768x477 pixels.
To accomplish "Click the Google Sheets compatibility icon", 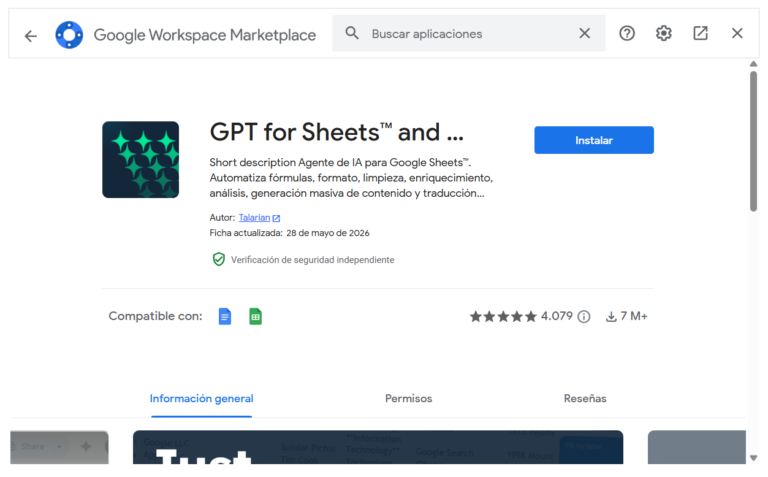I will pos(255,316).
